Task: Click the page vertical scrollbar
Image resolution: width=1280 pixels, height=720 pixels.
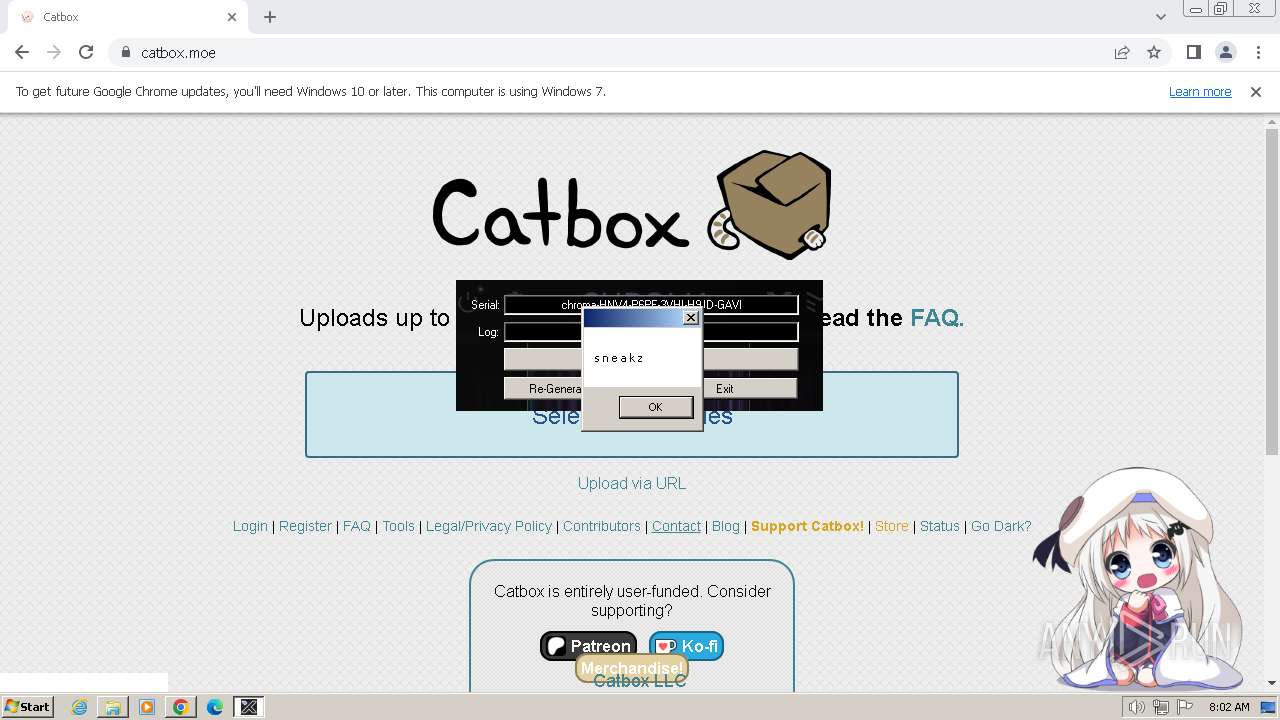Action: [x=1272, y=290]
